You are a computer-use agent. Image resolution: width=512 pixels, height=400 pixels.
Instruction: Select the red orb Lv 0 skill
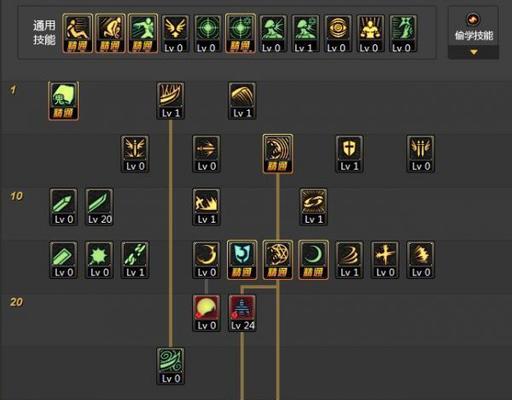coord(206,313)
